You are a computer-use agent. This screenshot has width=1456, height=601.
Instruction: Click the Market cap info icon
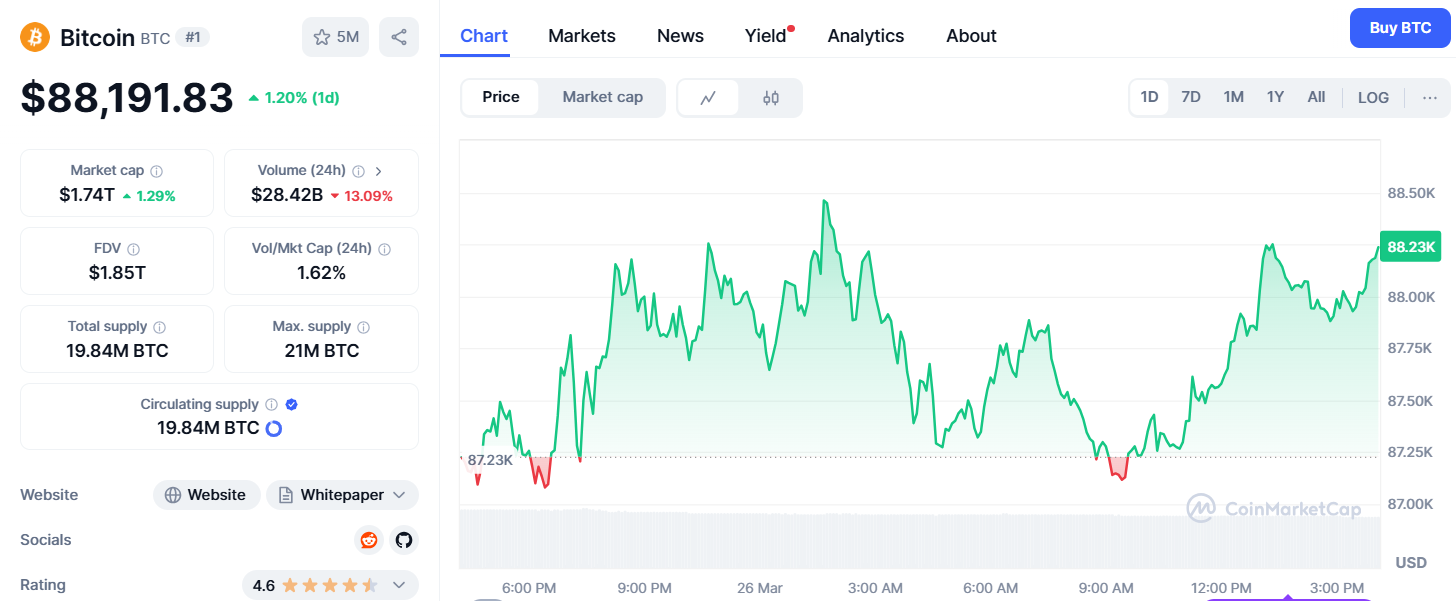157,171
